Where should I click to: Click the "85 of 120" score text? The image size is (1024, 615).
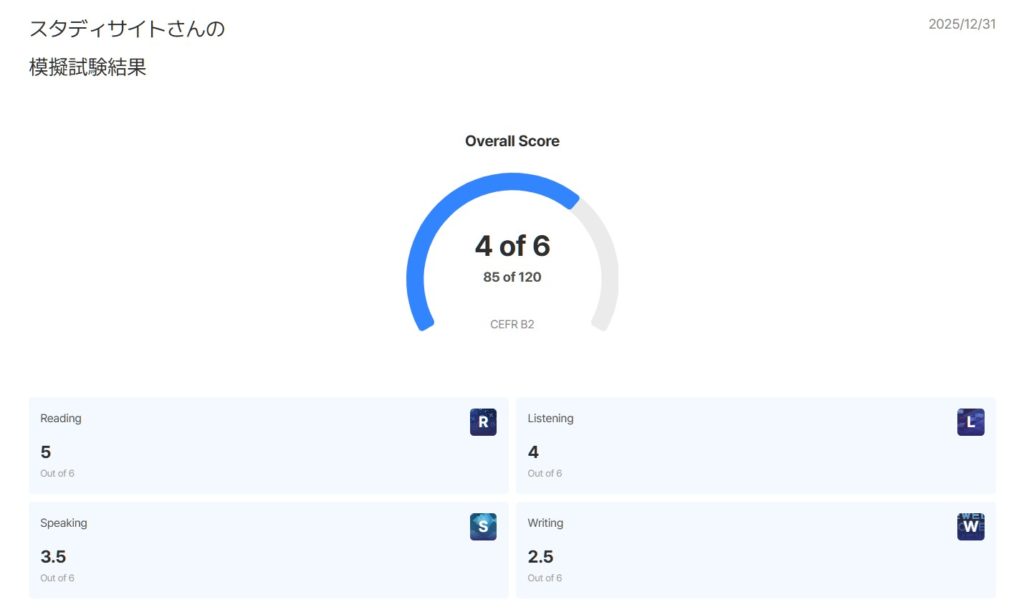512,277
